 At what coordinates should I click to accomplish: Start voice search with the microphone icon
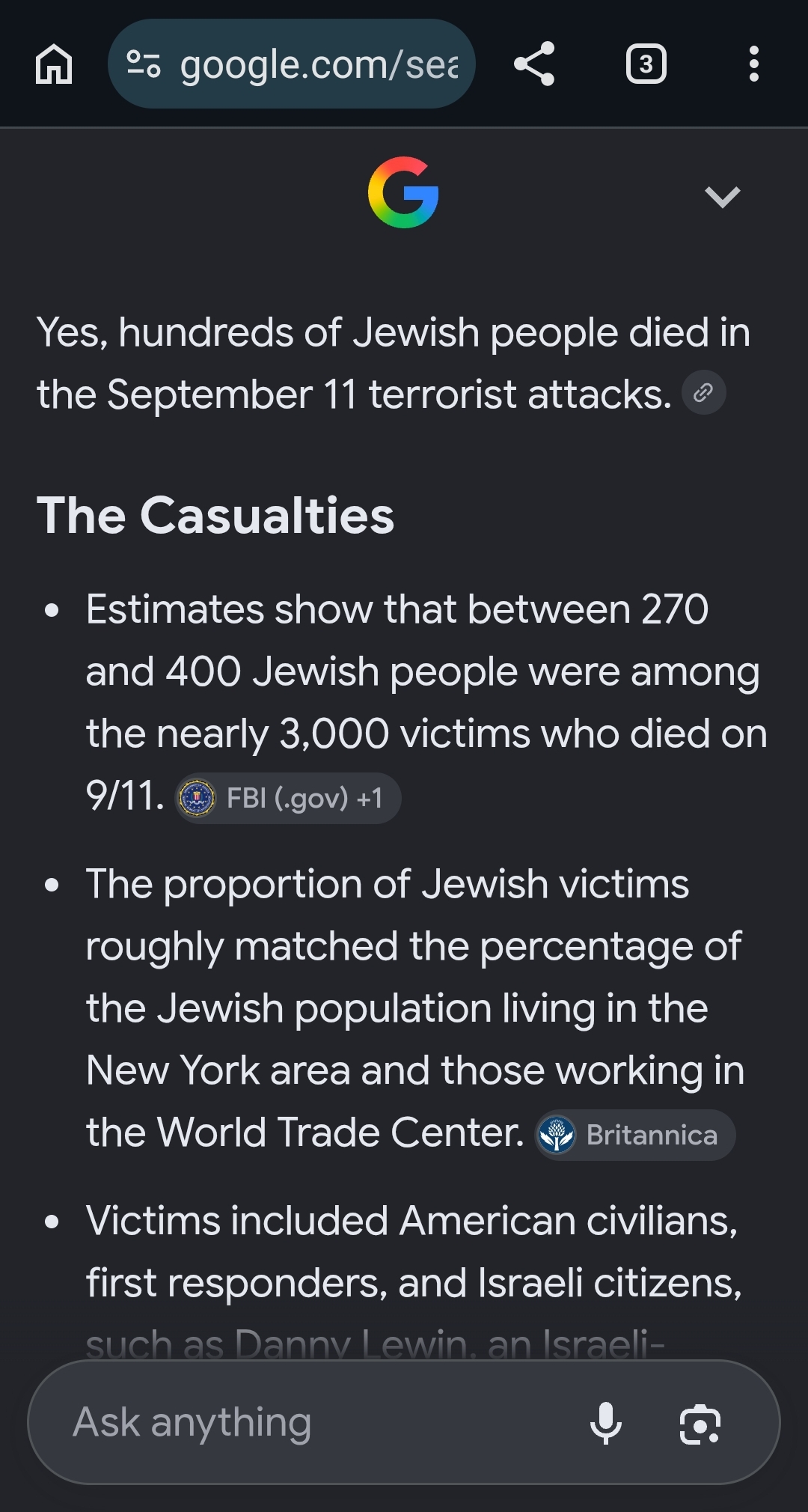[x=605, y=1423]
